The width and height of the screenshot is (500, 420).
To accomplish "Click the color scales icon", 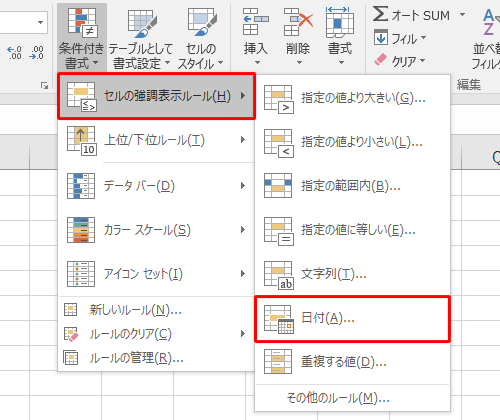I will [x=81, y=230].
